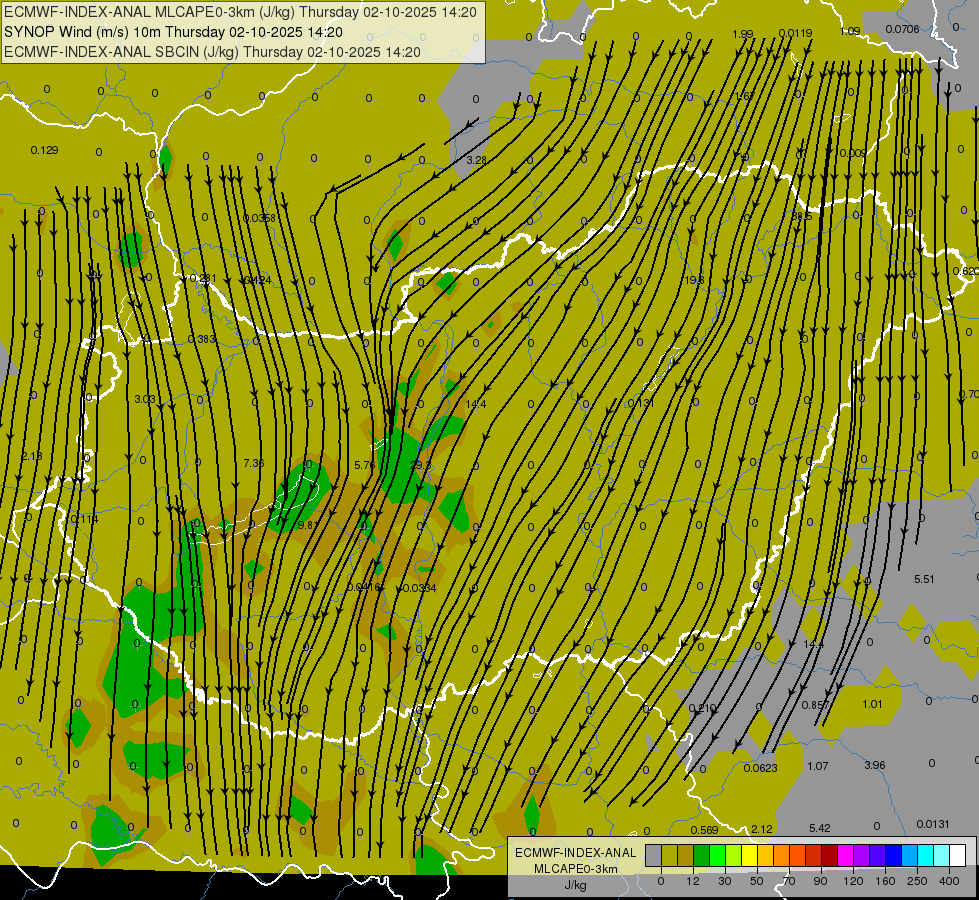
Task: Click the white legend swatch at the end
Action: point(957,856)
